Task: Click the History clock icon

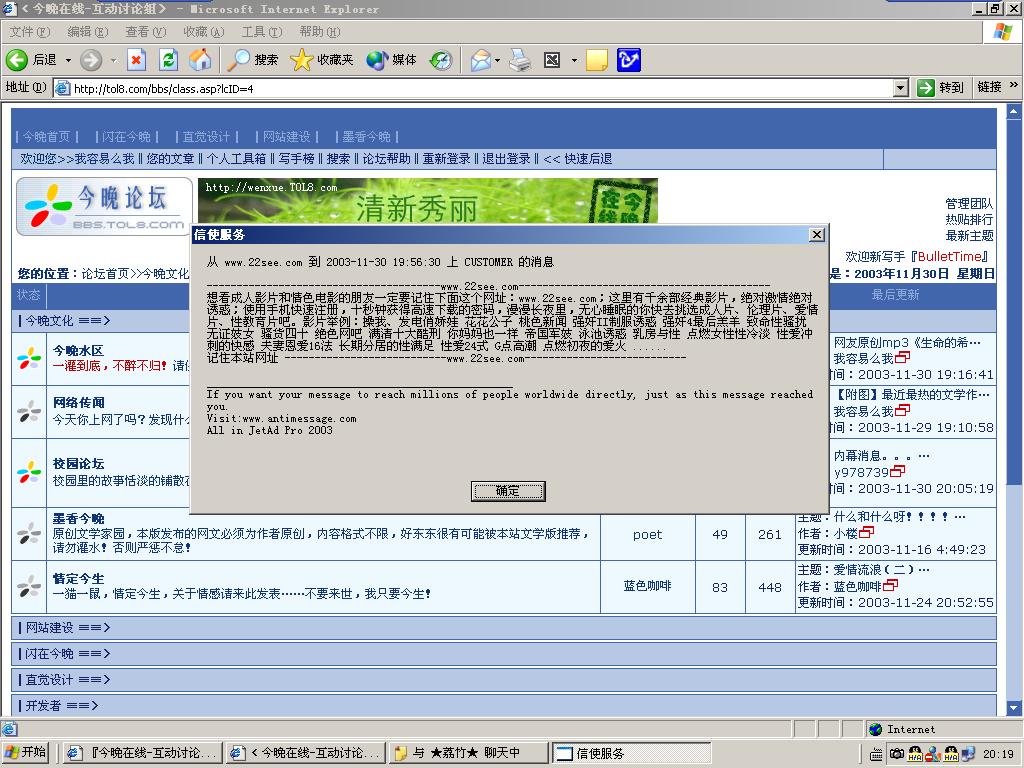Action: coord(441,60)
